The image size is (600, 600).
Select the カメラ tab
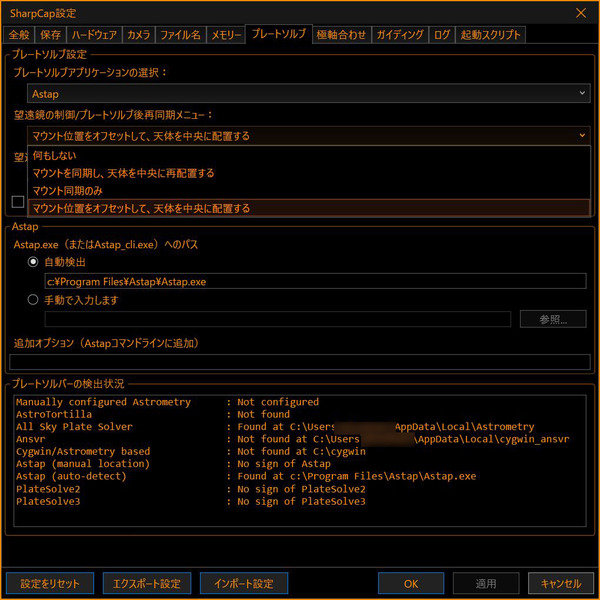pyautogui.click(x=139, y=35)
